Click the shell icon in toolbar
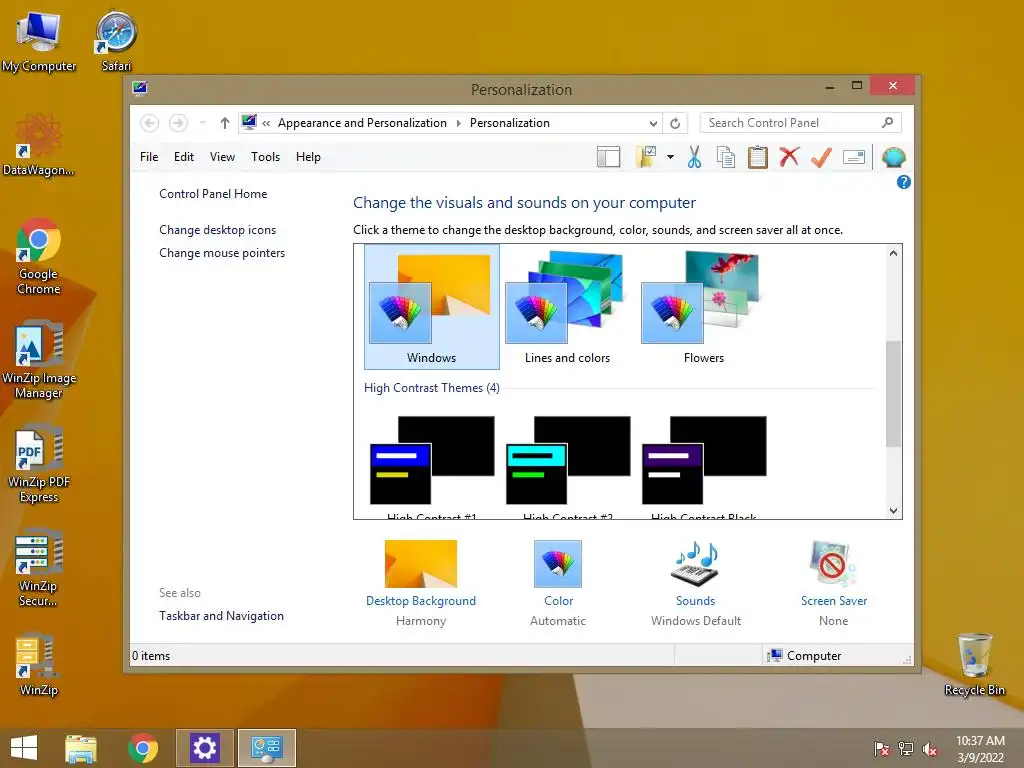The width and height of the screenshot is (1024, 768). point(893,157)
